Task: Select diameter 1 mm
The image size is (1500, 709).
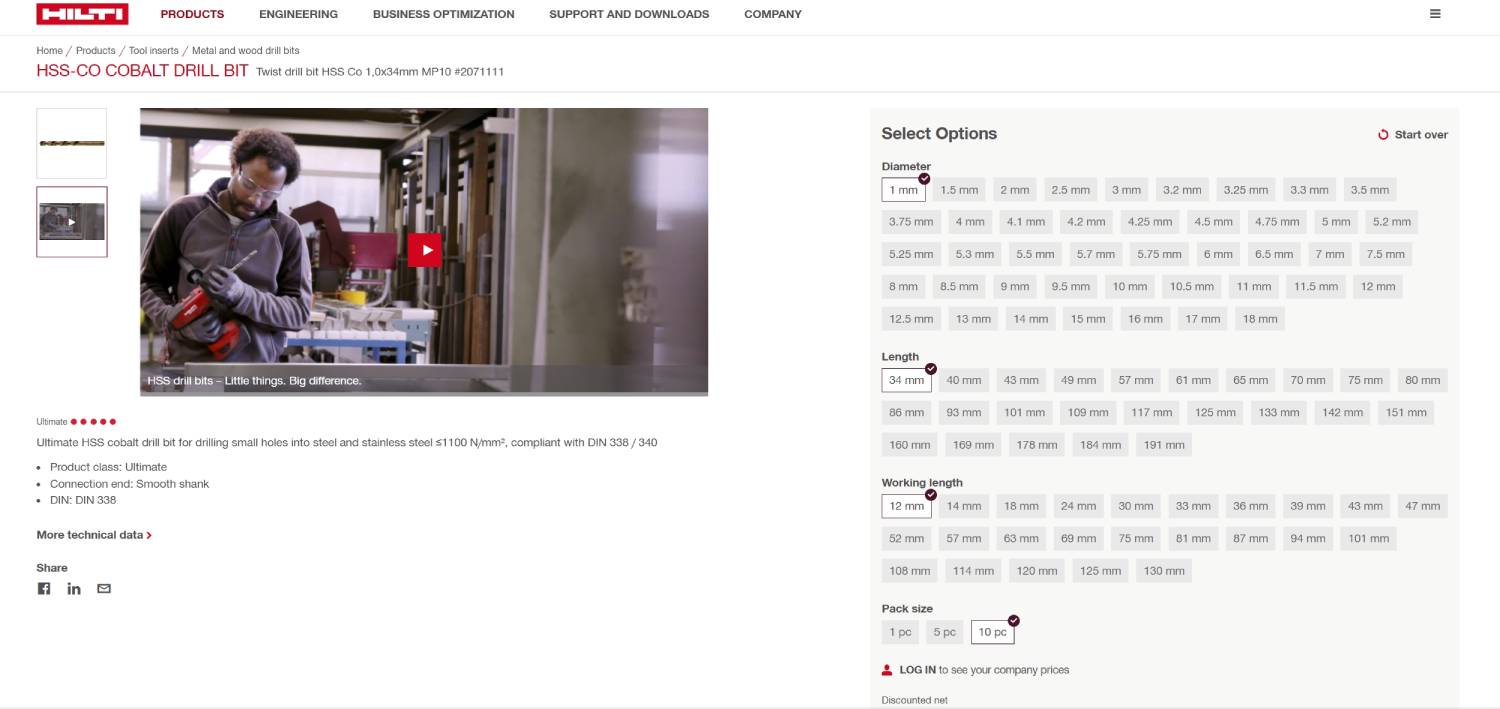Action: tap(904, 190)
